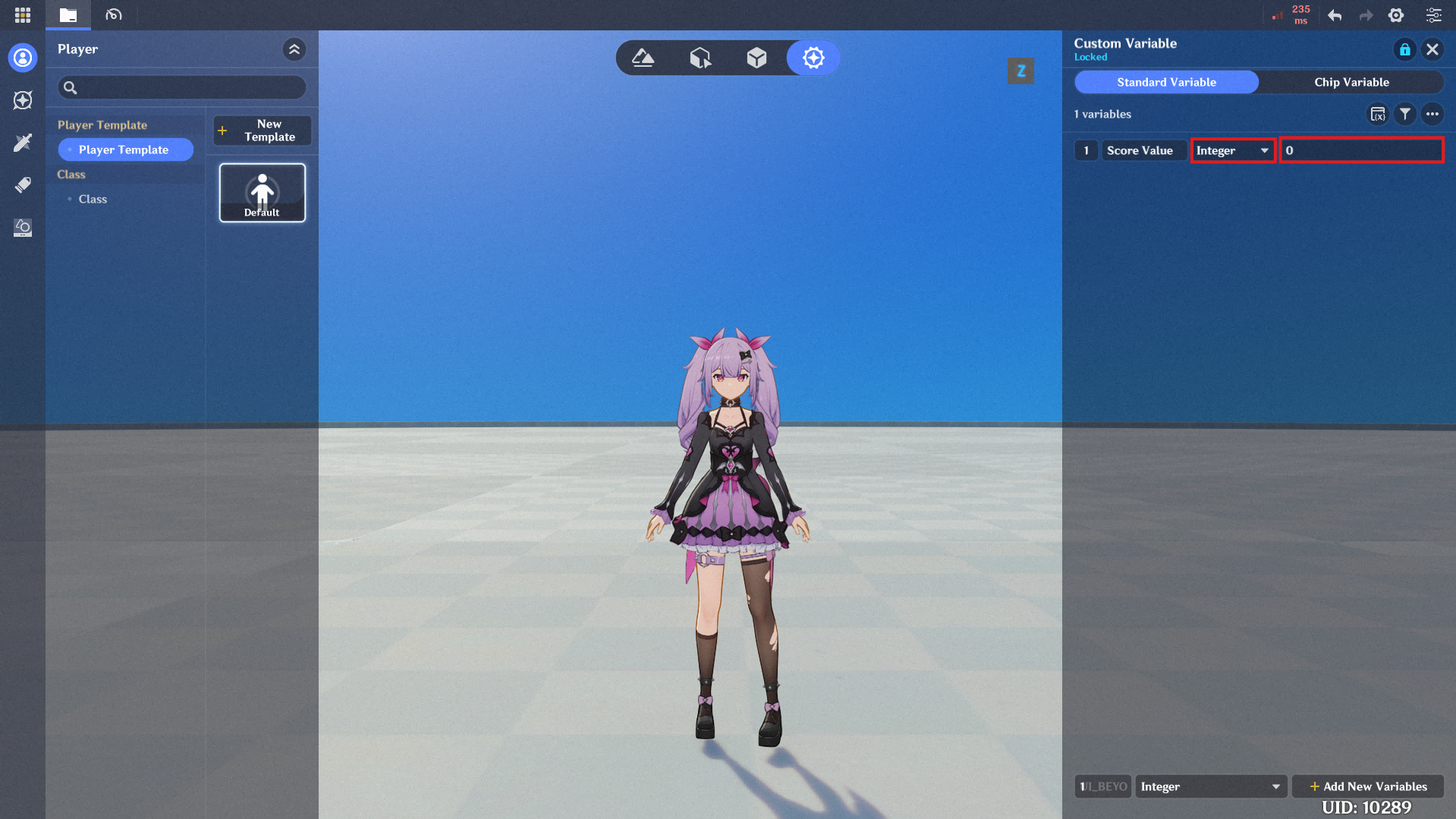
Task: Select the compass star sidebar icon
Action: (23, 100)
